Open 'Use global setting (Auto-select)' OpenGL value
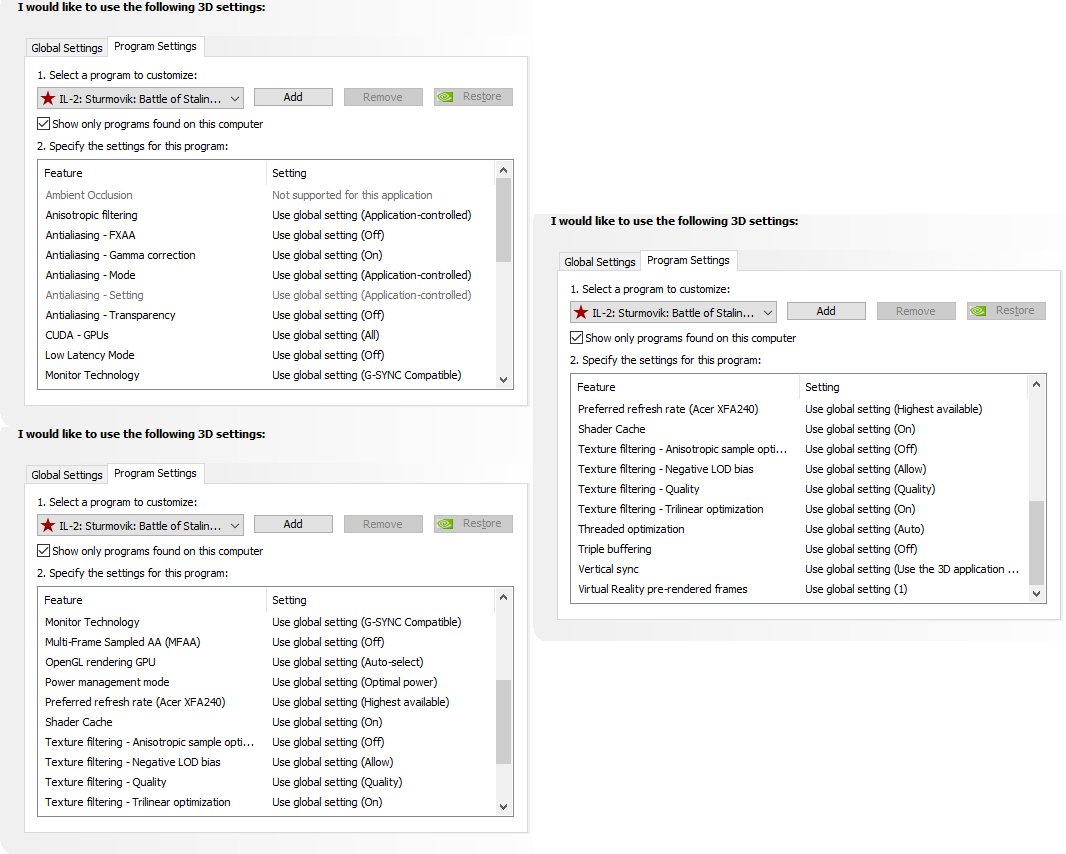Viewport: 1066px width, 854px height. point(347,662)
